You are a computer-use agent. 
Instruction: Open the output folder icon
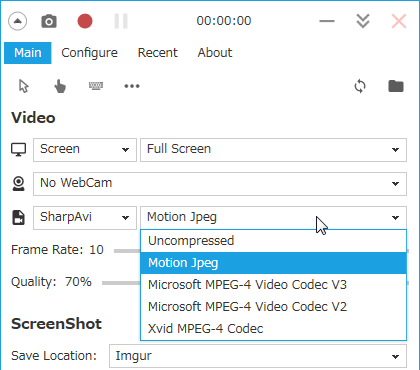(396, 86)
